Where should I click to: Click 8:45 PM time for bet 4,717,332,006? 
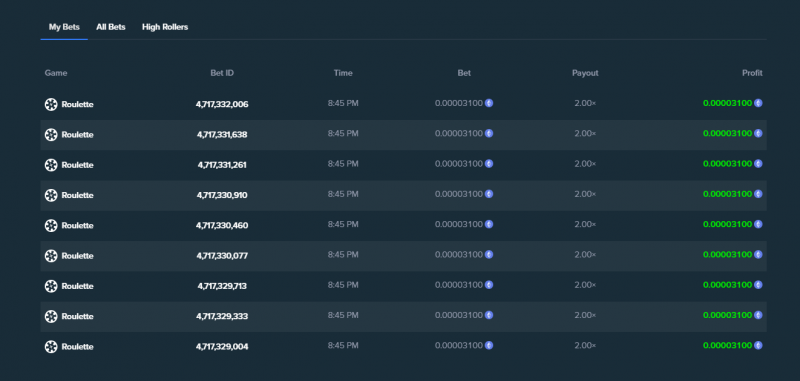[x=343, y=103]
